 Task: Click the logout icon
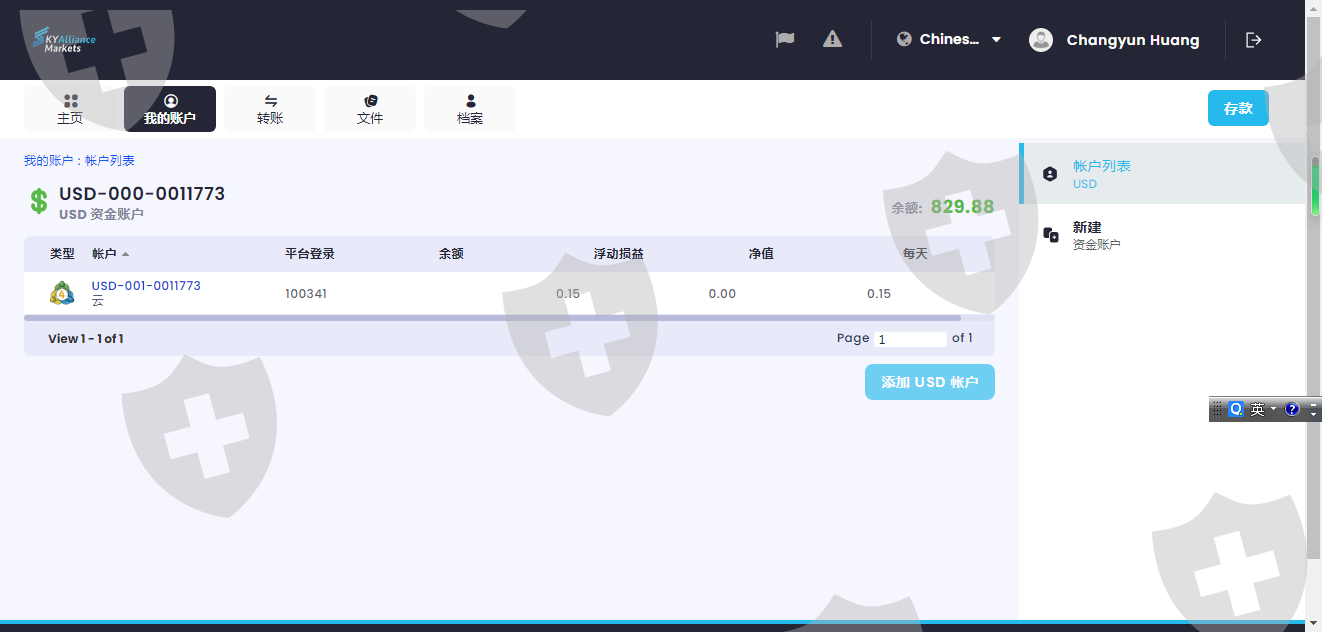1254,40
